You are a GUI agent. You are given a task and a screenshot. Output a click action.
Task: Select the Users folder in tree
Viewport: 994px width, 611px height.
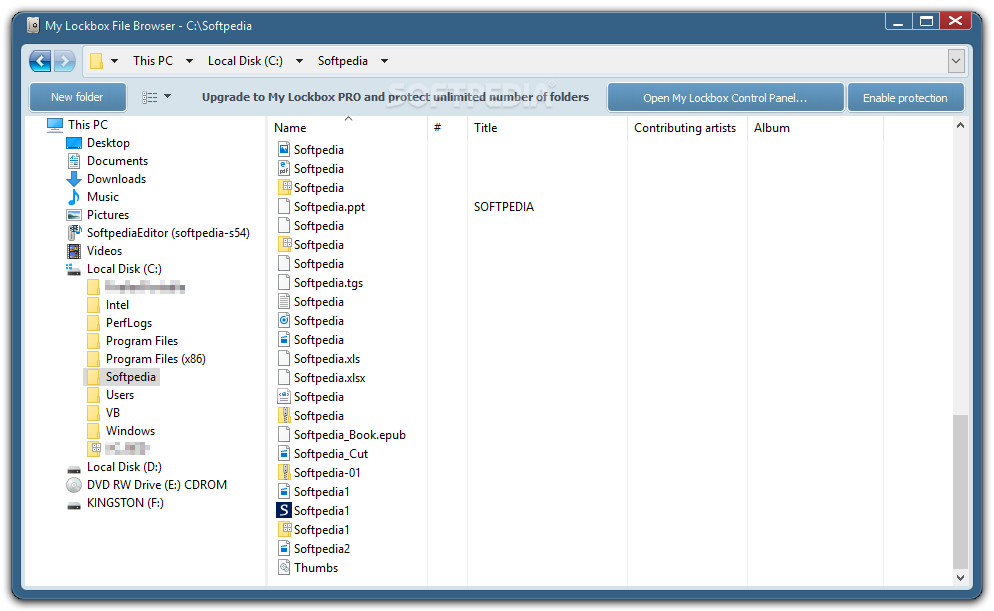click(x=120, y=395)
